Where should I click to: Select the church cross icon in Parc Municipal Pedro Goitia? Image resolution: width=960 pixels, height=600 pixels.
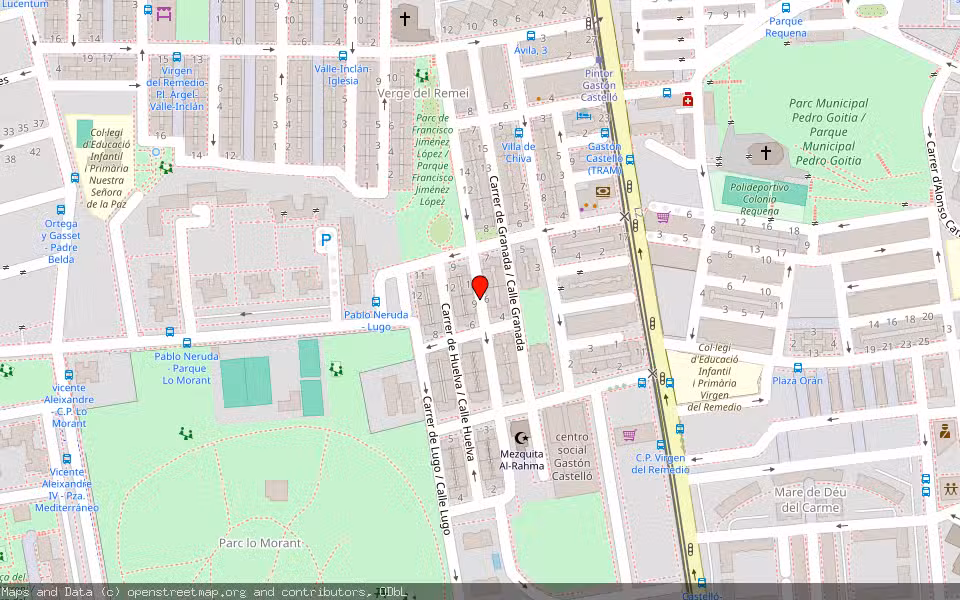pos(765,152)
